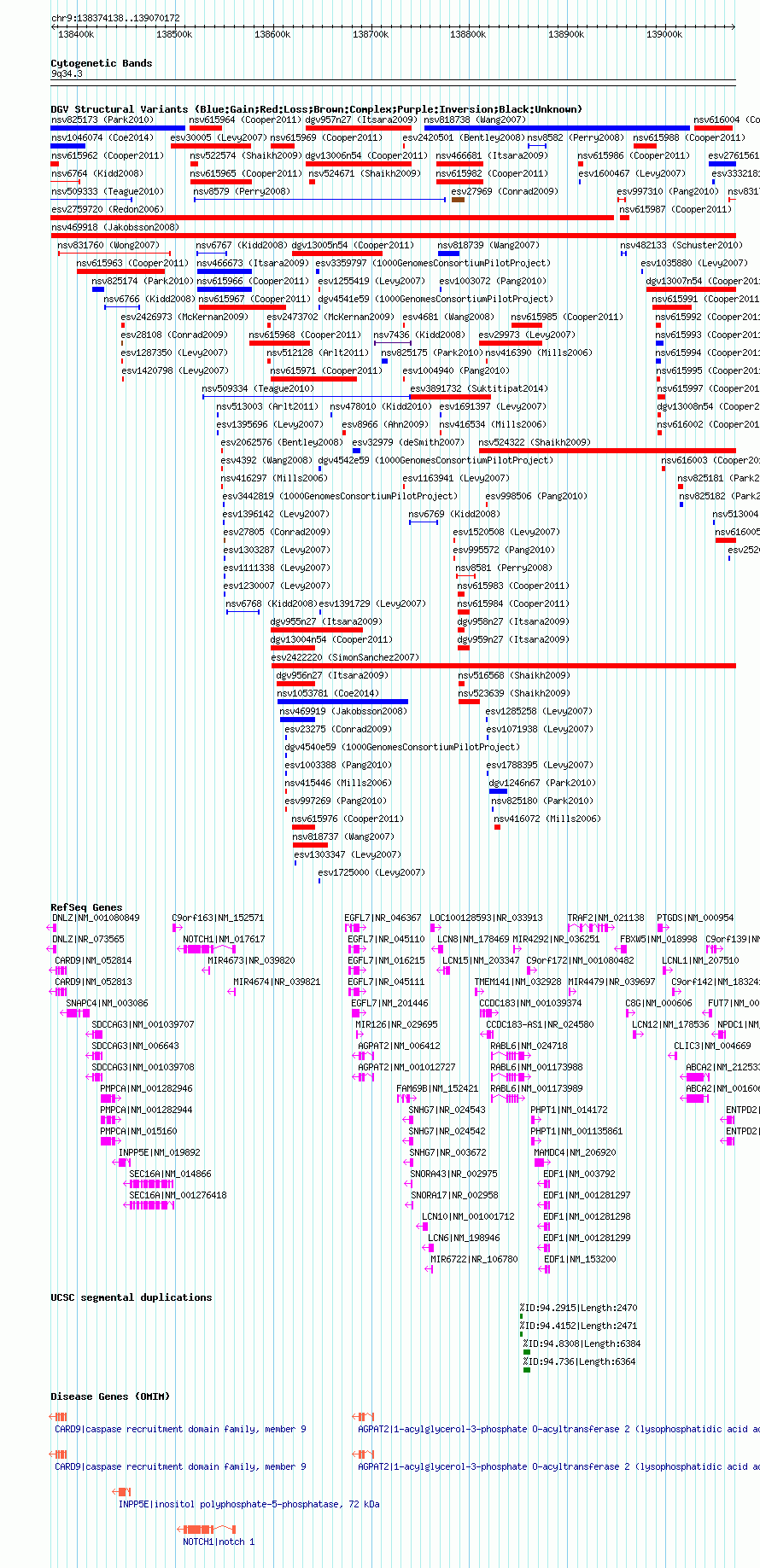
Task: Open variant esv2759720 (Redon2006)
Action: pyautogui.click(x=107, y=209)
